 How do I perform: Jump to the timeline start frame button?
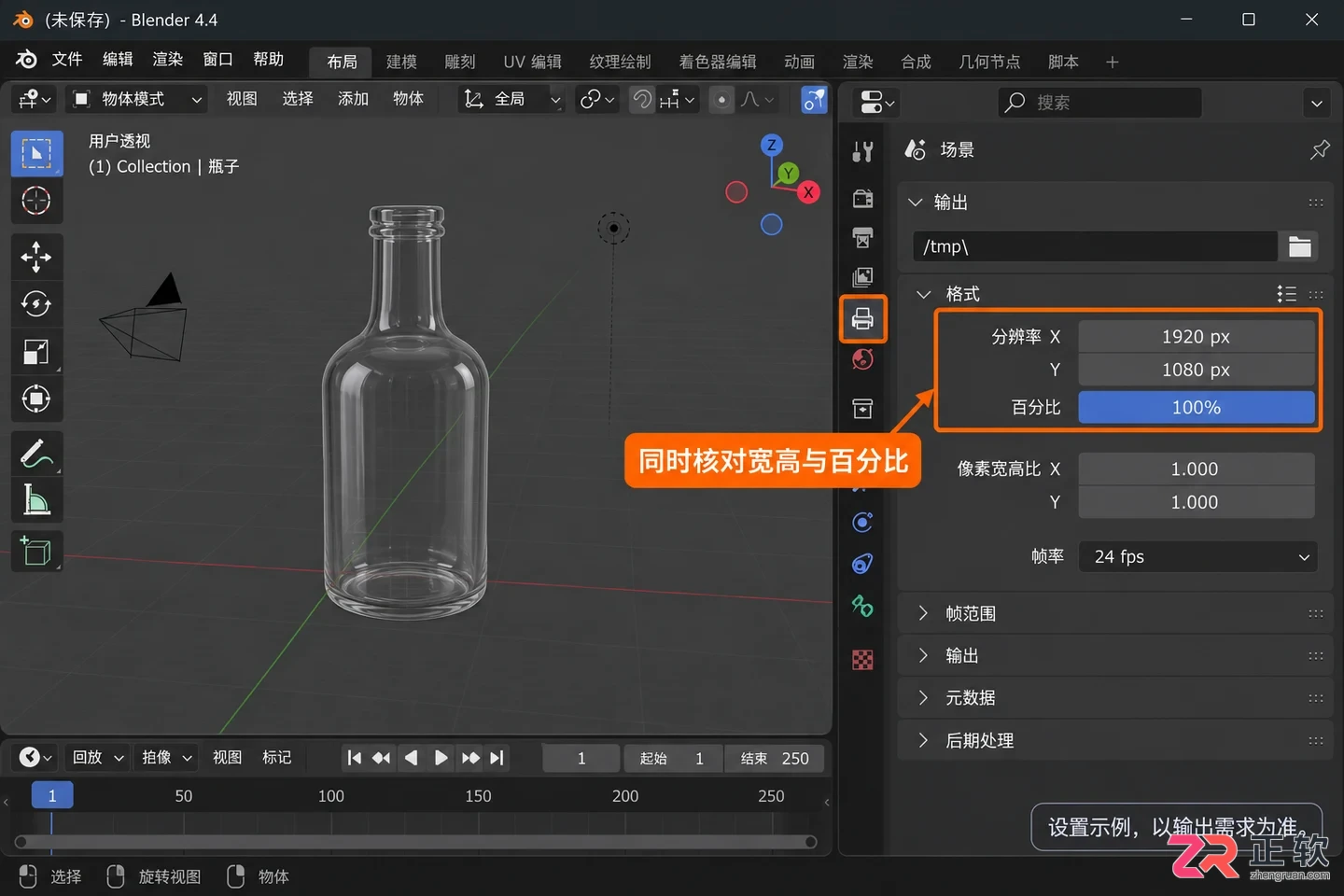(x=354, y=758)
